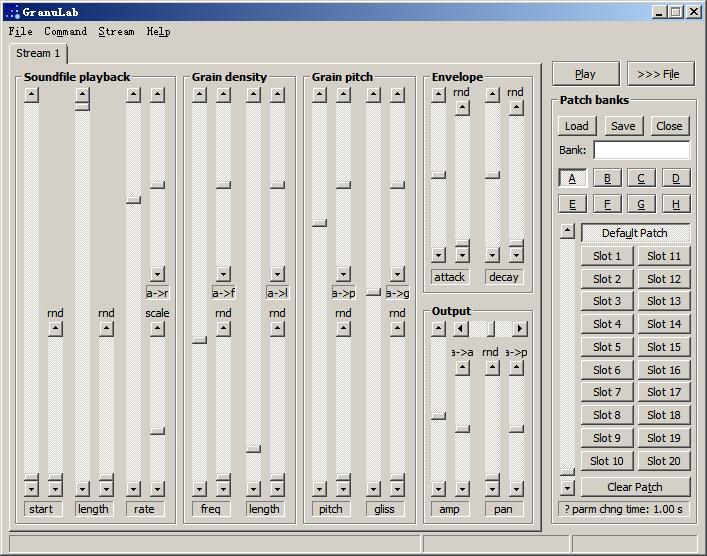Image resolution: width=707 pixels, height=556 pixels.
Task: Click the Output horizontal slider thumb
Action: click(x=490, y=329)
